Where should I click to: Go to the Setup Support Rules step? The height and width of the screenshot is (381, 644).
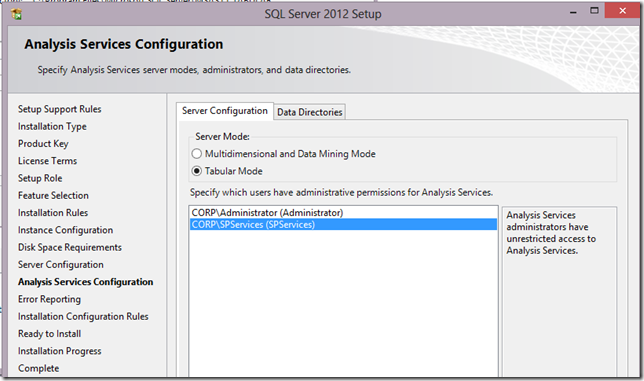tap(60, 109)
